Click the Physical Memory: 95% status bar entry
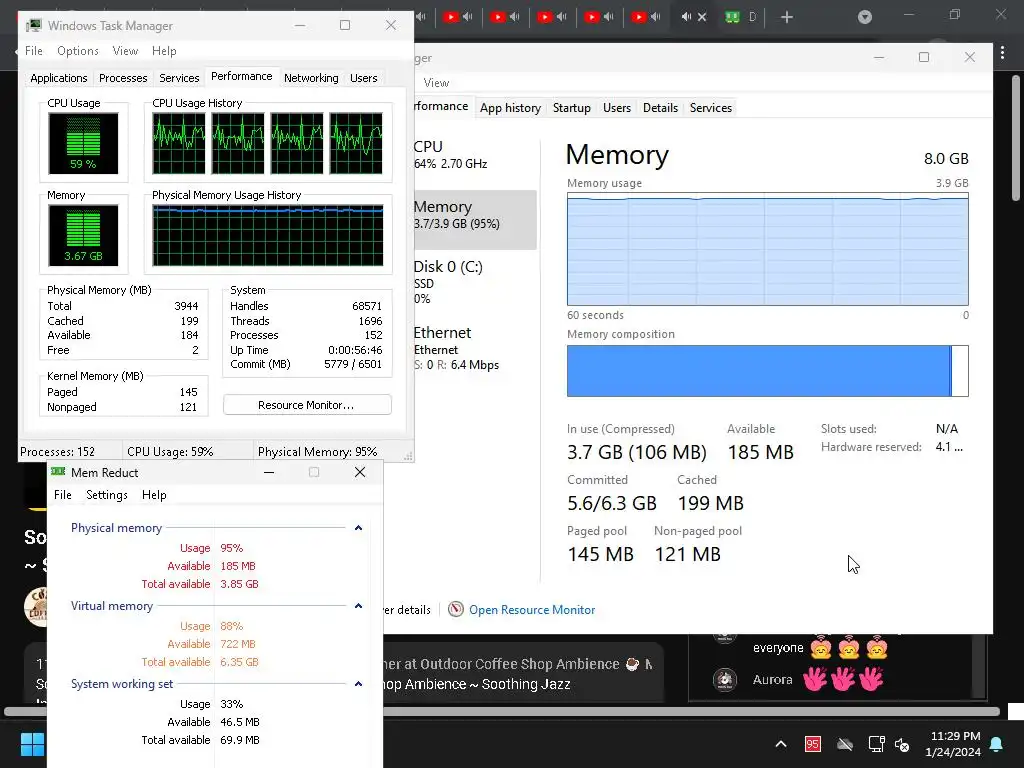This screenshot has width=1024, height=768. pyautogui.click(x=317, y=451)
